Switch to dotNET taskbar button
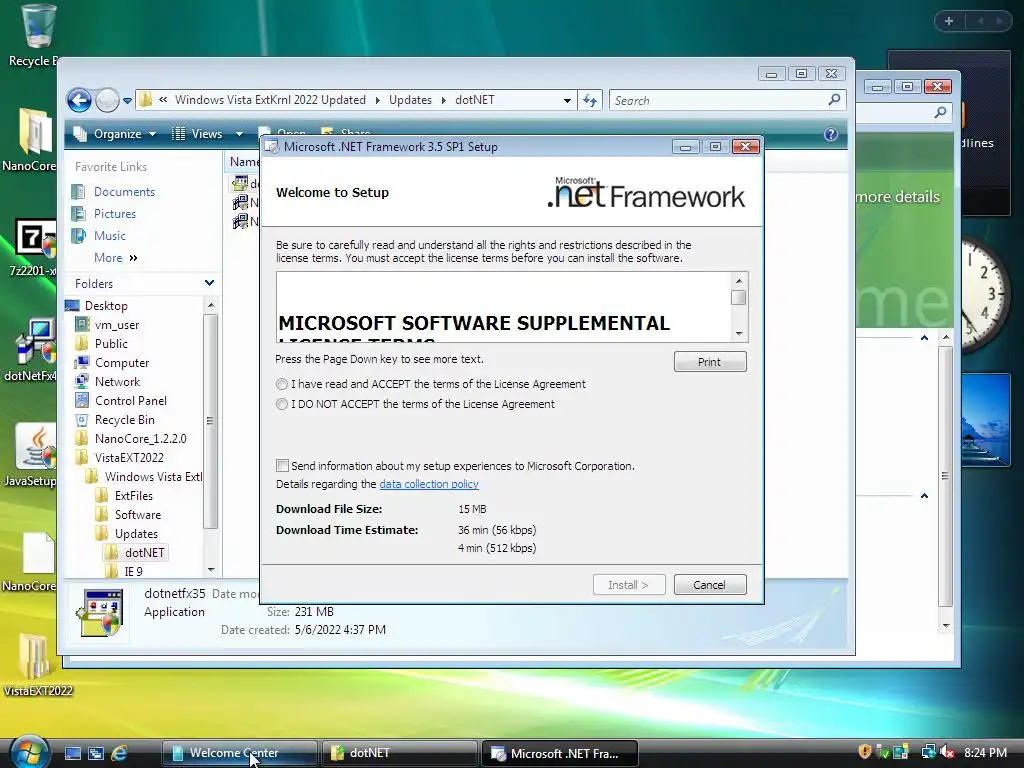The width and height of the screenshot is (1024, 768). (x=400, y=753)
